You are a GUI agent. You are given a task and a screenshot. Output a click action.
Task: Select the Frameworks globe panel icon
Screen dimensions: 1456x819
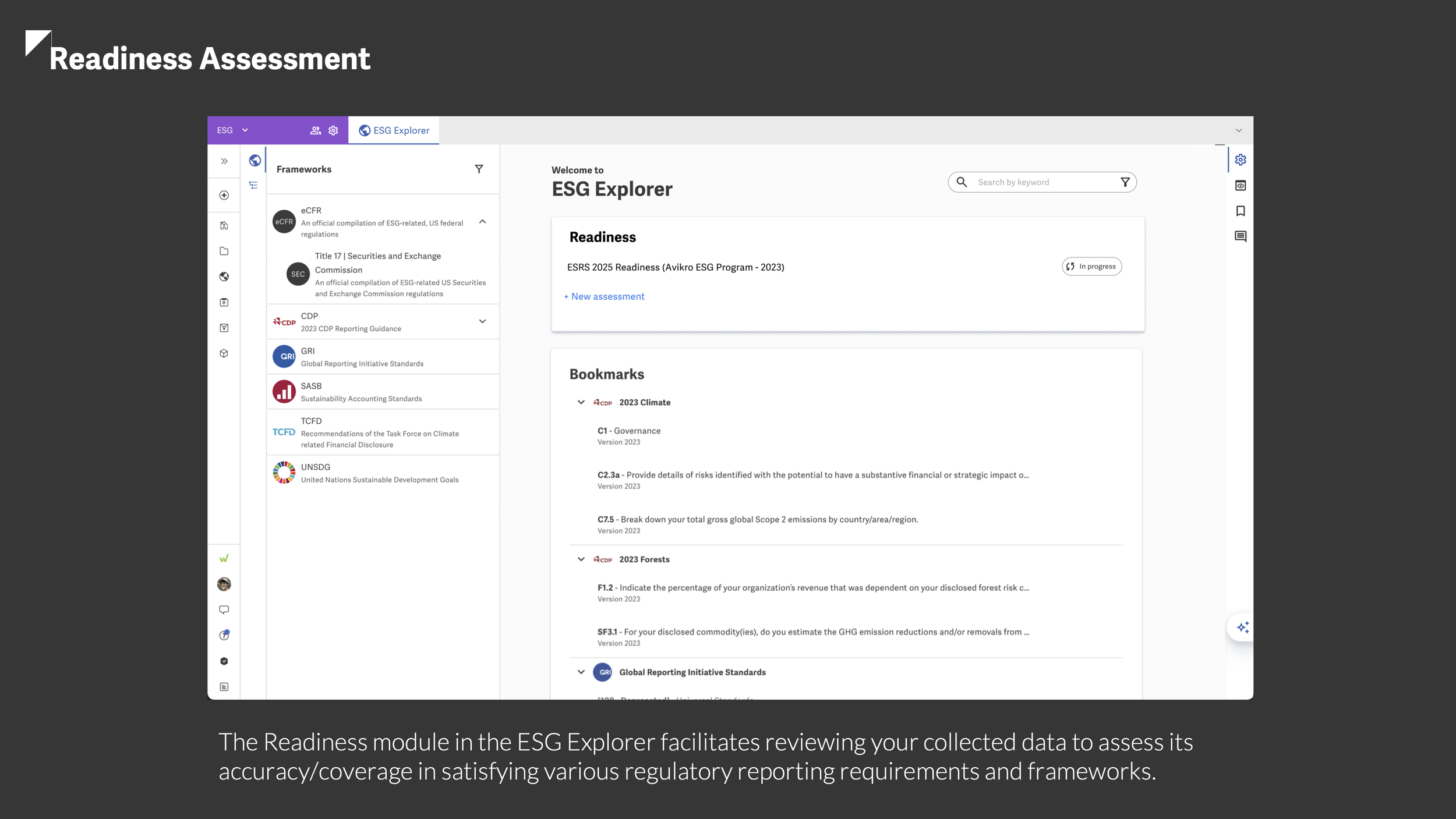[x=255, y=160]
